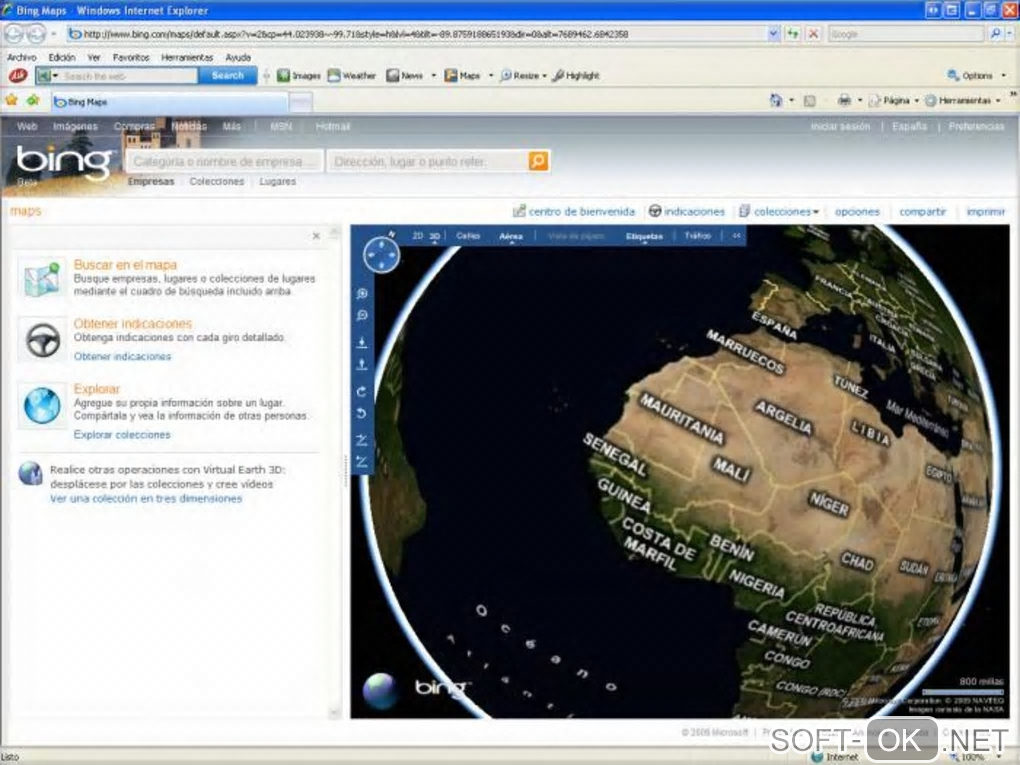Screen dimensions: 1020x765
Task: Click the Obtener indicaciones link
Action: click(122, 356)
